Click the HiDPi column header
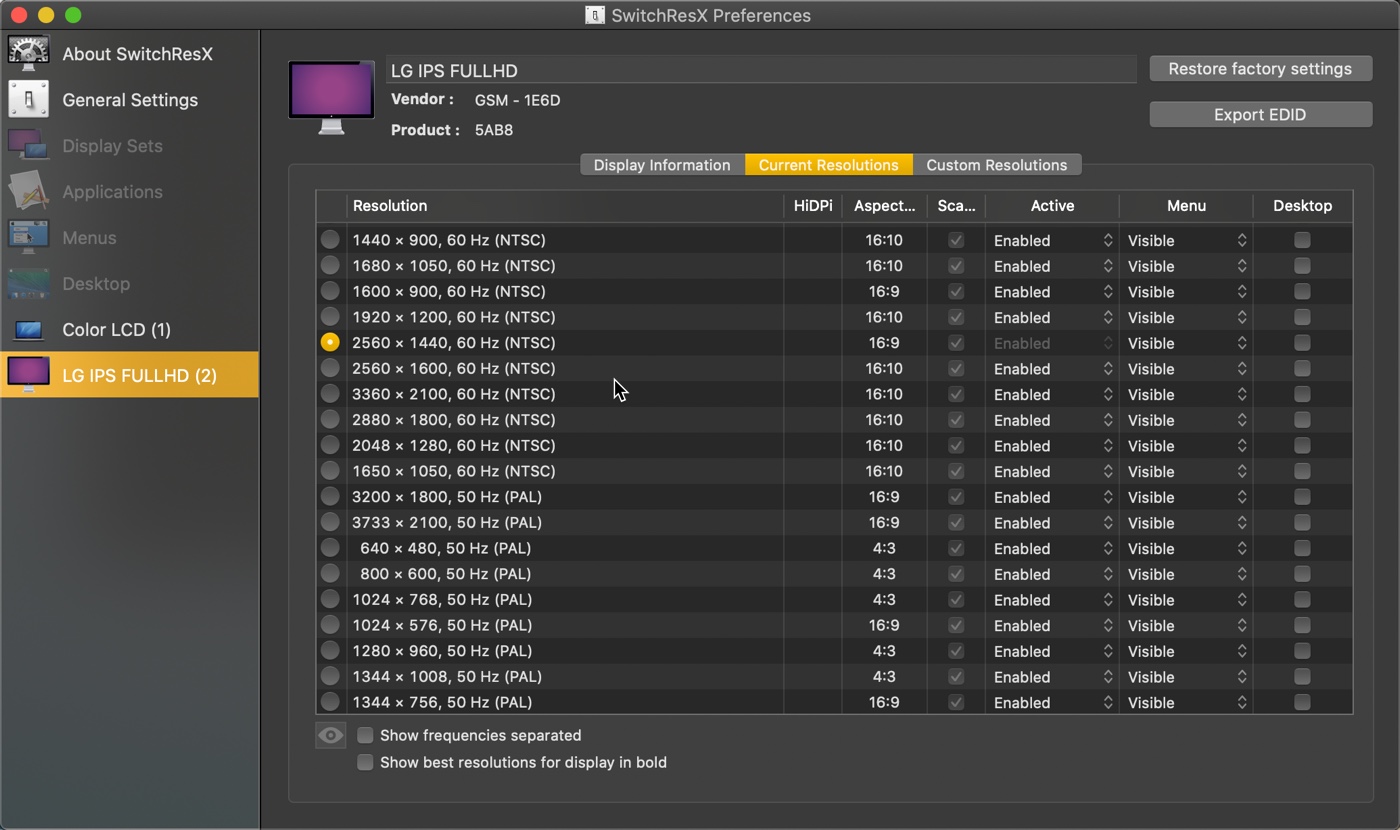 point(812,206)
